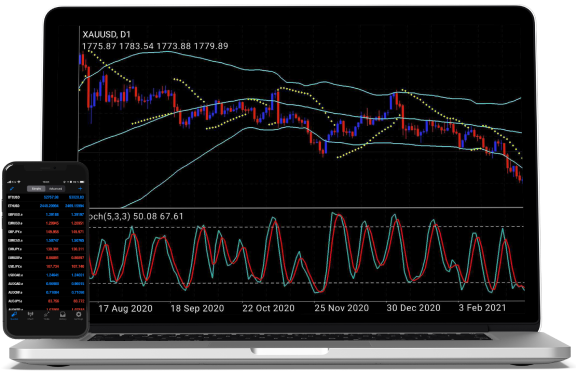The image size is (576, 378).
Task: Switch quotes list to Advanced view
Action: tap(55, 189)
